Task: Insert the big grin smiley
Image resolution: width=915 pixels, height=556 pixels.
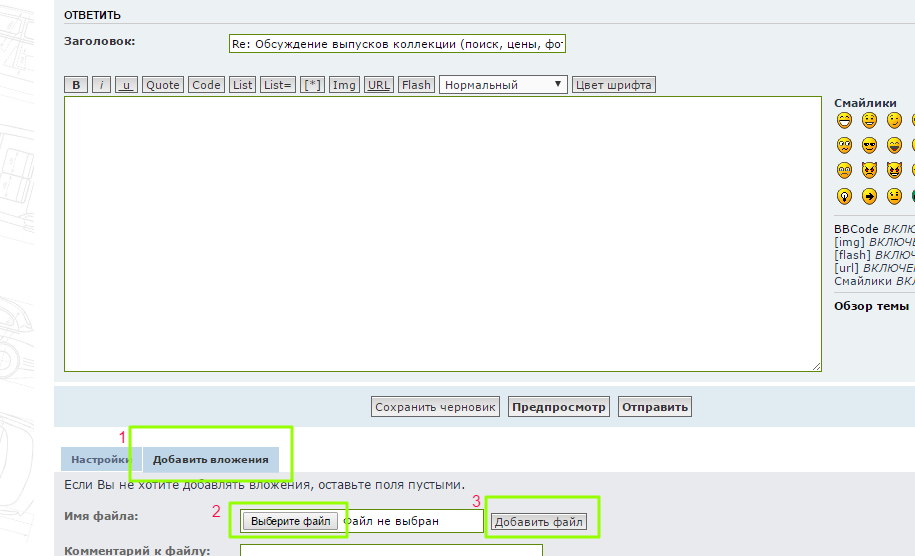Action: [844, 120]
